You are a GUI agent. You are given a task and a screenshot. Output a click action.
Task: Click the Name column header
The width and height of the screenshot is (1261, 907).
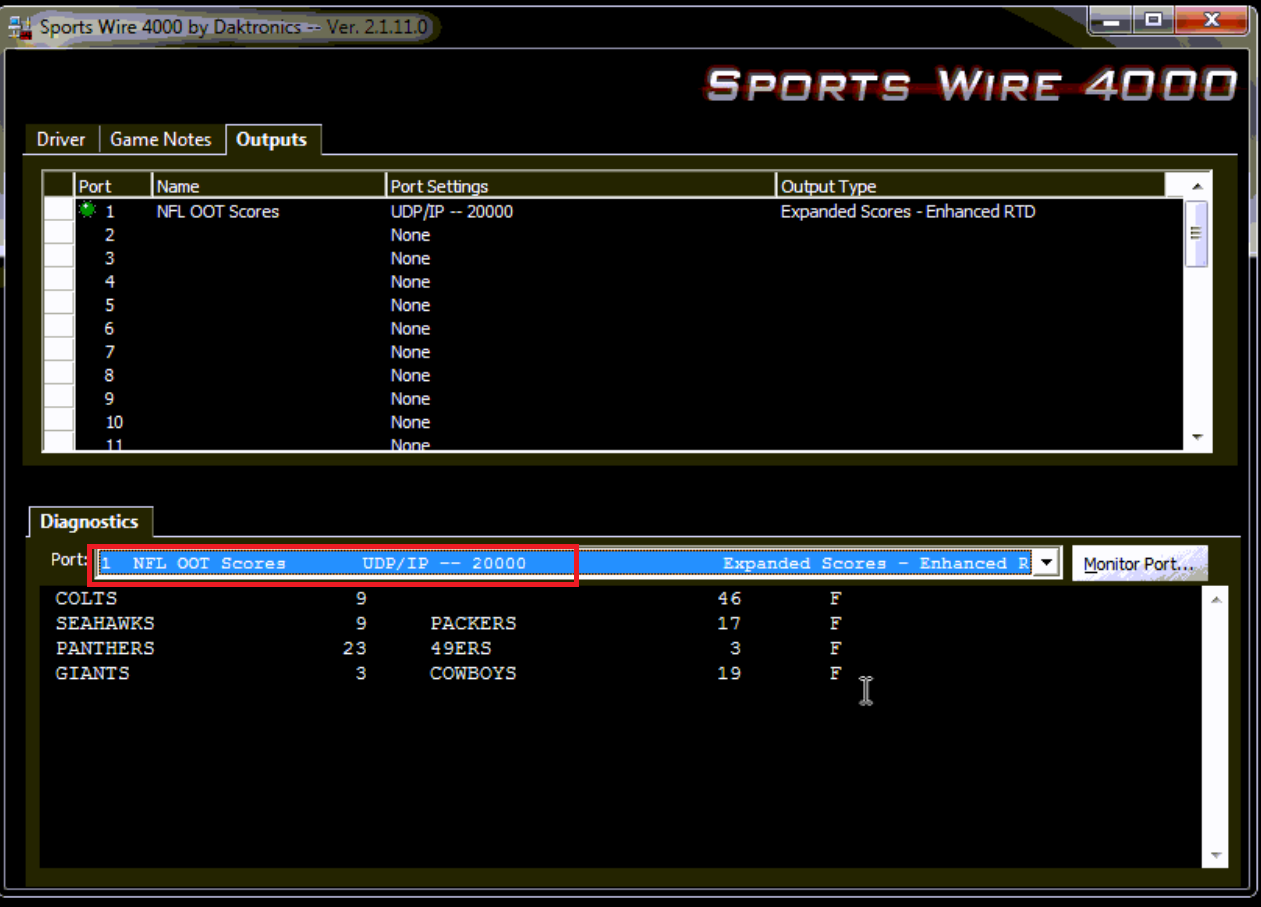pos(268,186)
